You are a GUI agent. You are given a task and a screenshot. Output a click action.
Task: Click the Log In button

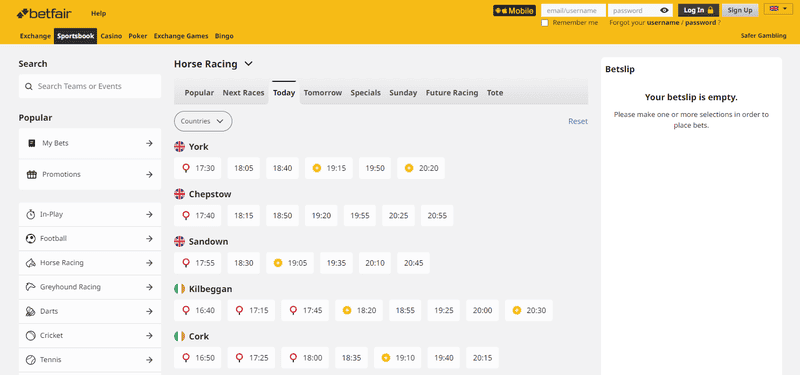tap(698, 10)
